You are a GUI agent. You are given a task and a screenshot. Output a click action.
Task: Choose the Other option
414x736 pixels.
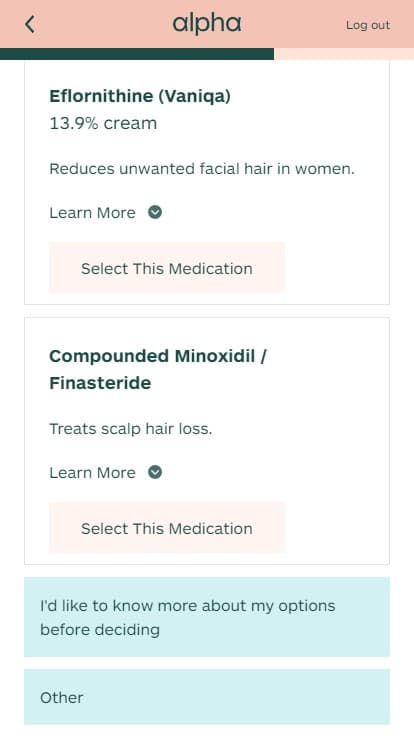(207, 697)
